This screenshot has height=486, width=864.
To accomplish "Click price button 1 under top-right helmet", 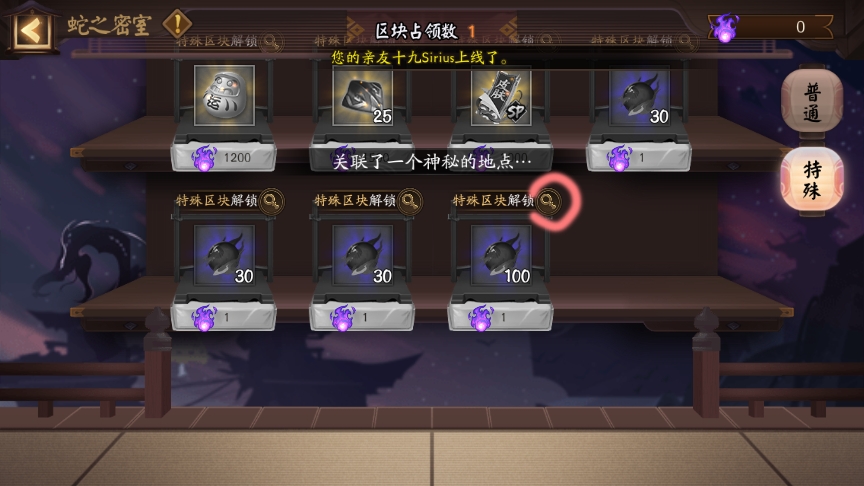I will (x=639, y=158).
